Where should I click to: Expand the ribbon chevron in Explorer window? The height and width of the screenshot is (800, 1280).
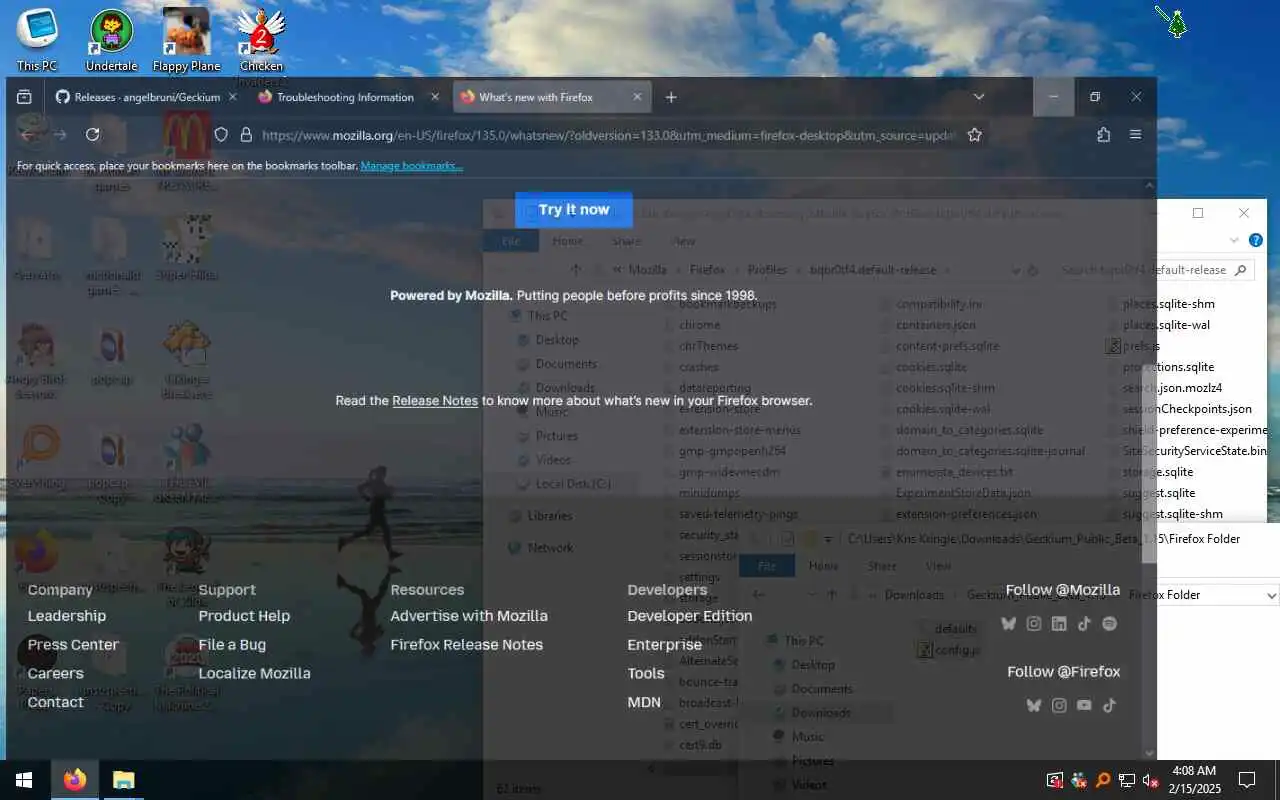[1234, 240]
